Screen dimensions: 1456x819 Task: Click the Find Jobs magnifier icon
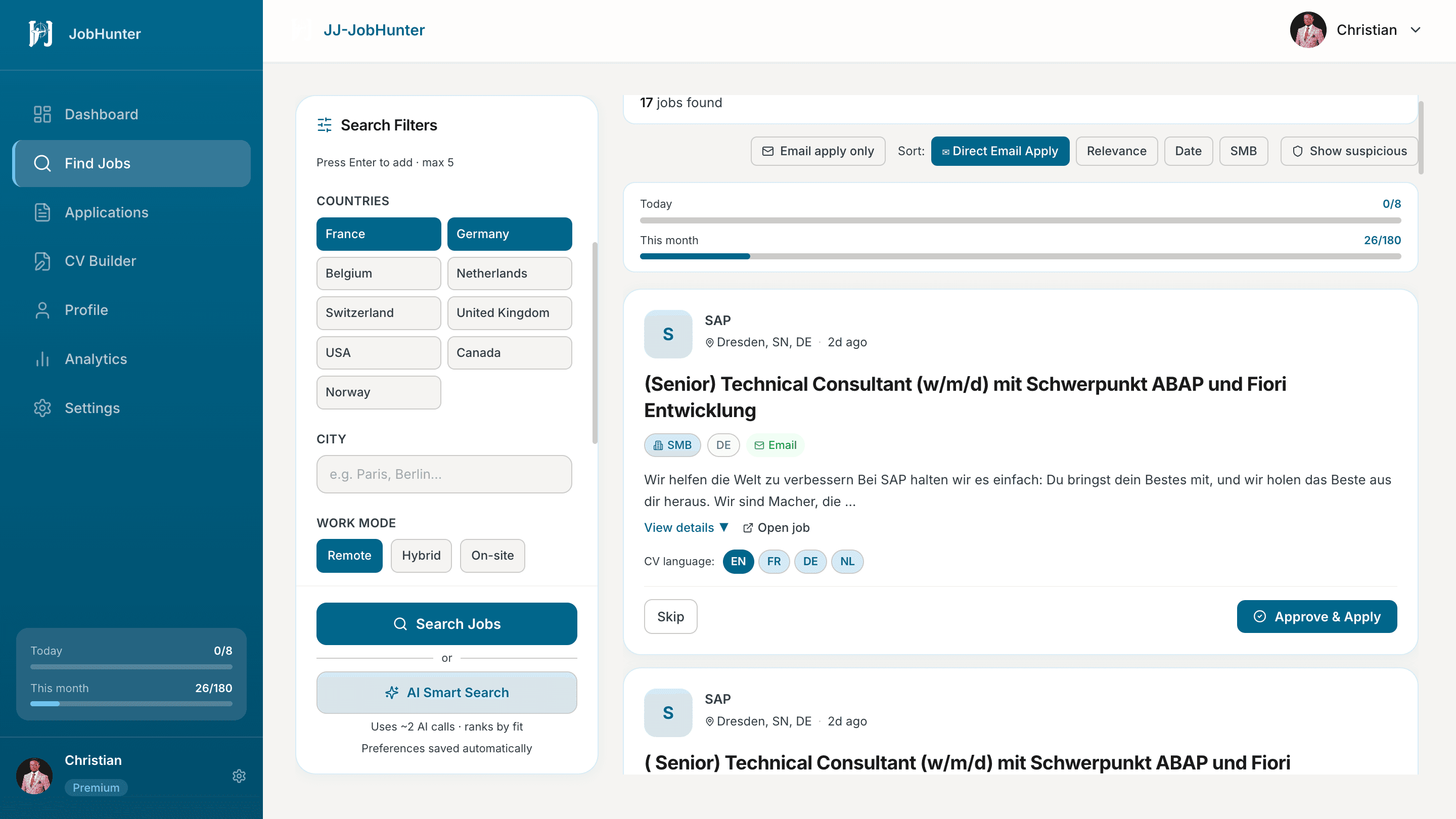[42, 163]
